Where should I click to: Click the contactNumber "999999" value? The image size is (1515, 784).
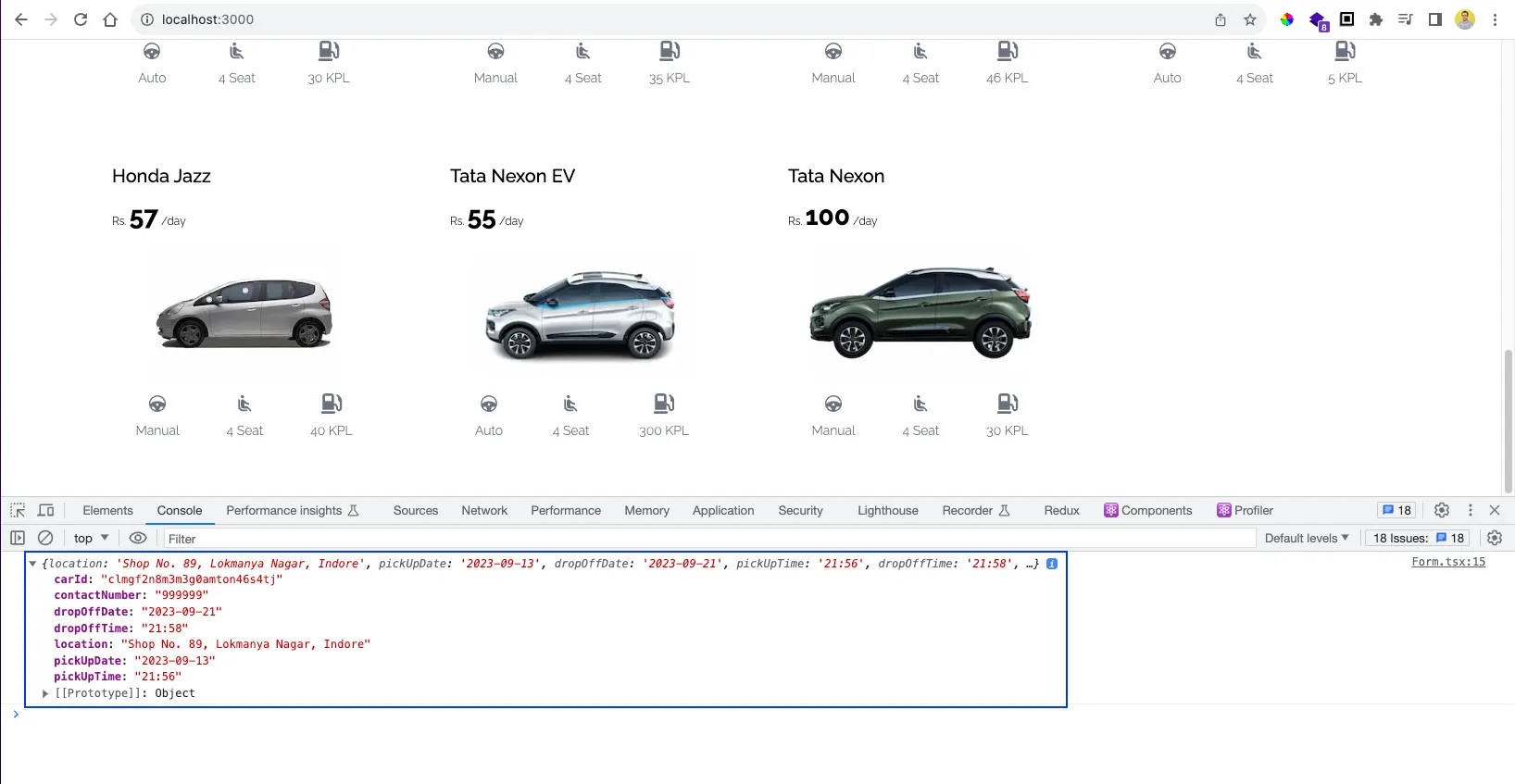click(182, 595)
